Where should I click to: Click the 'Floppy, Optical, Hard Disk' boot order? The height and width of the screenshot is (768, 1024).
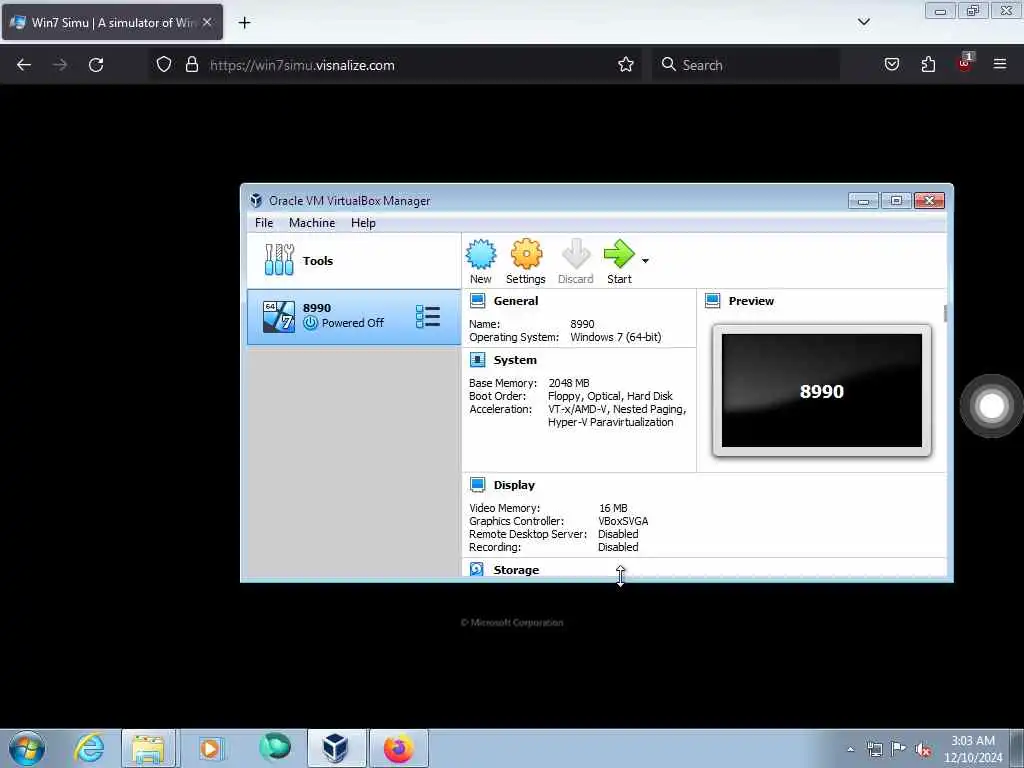coord(610,396)
